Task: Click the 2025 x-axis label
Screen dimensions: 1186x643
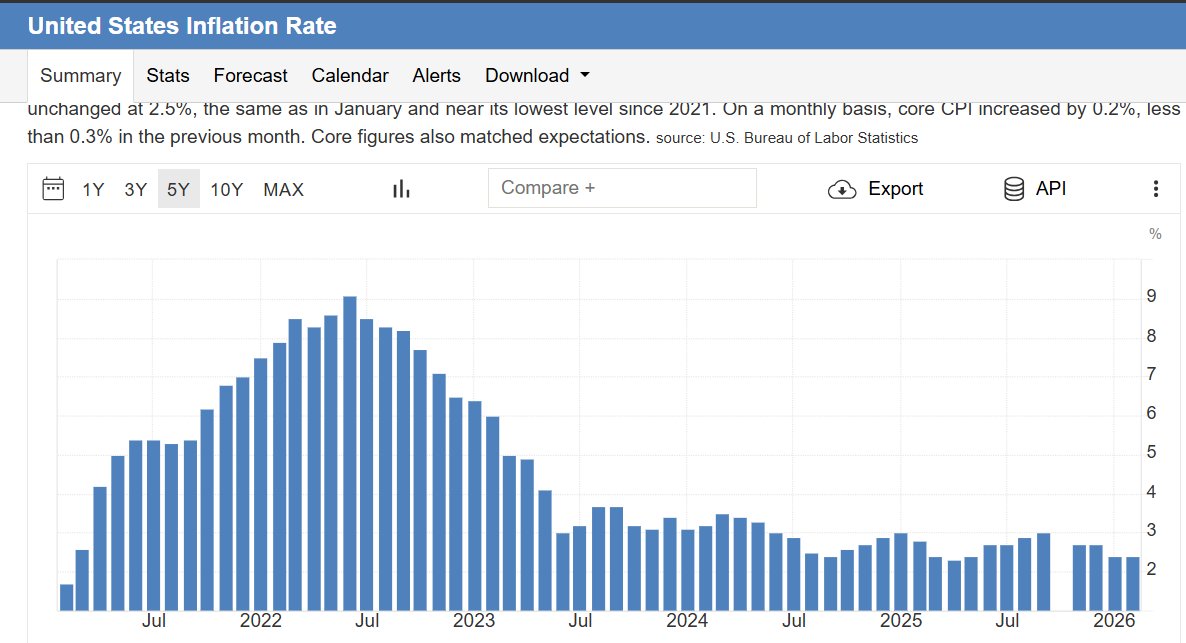Action: coord(901,621)
